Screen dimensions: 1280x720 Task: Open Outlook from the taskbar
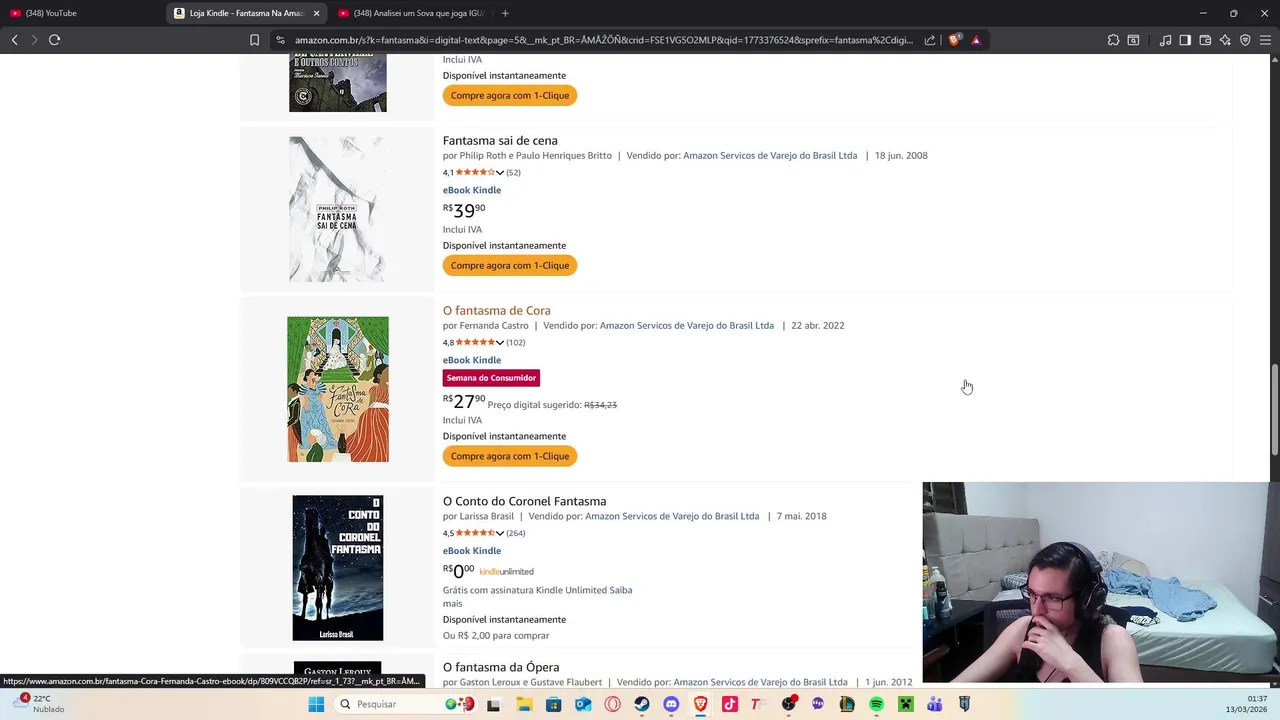583,704
